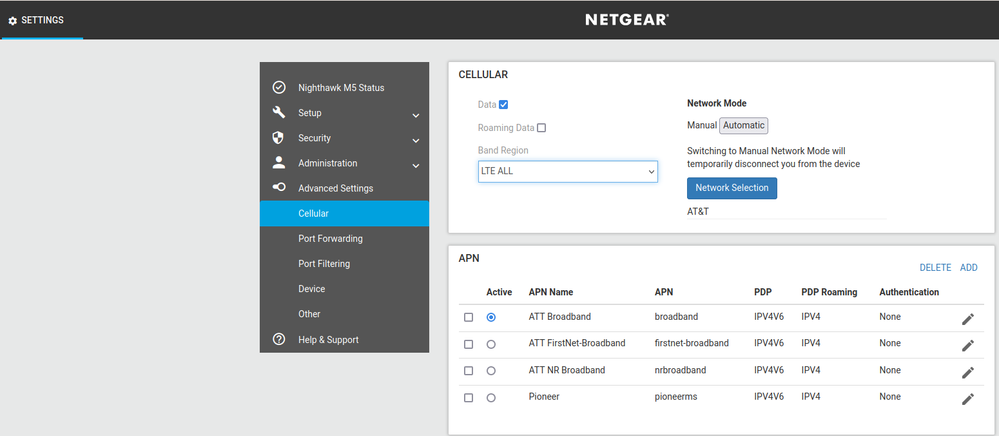
Task: Click the APN Name column header
Action: coord(550,292)
